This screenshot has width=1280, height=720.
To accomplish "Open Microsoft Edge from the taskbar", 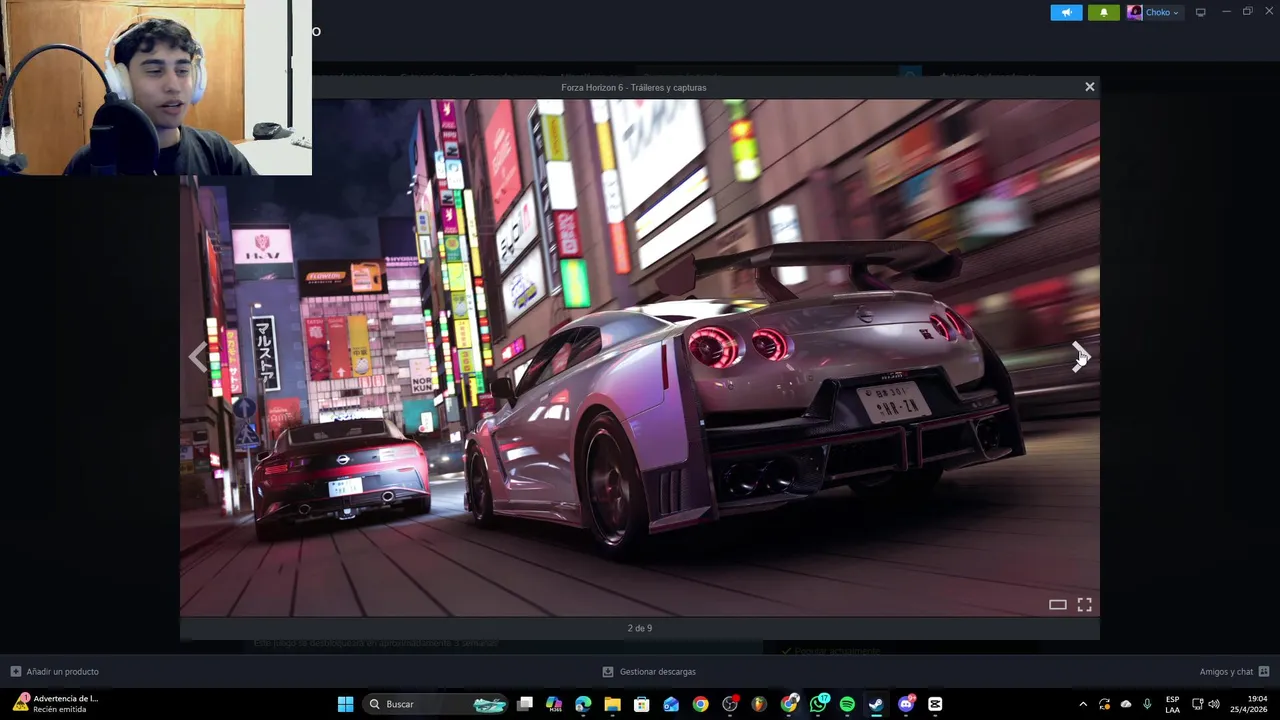I will coord(583,704).
